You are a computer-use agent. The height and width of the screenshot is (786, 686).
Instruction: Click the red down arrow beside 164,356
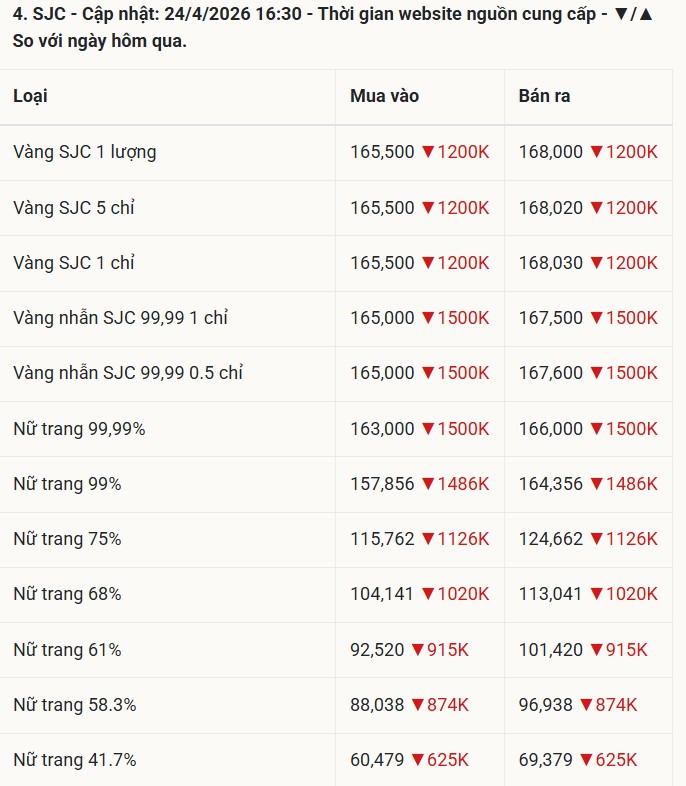[596, 484]
